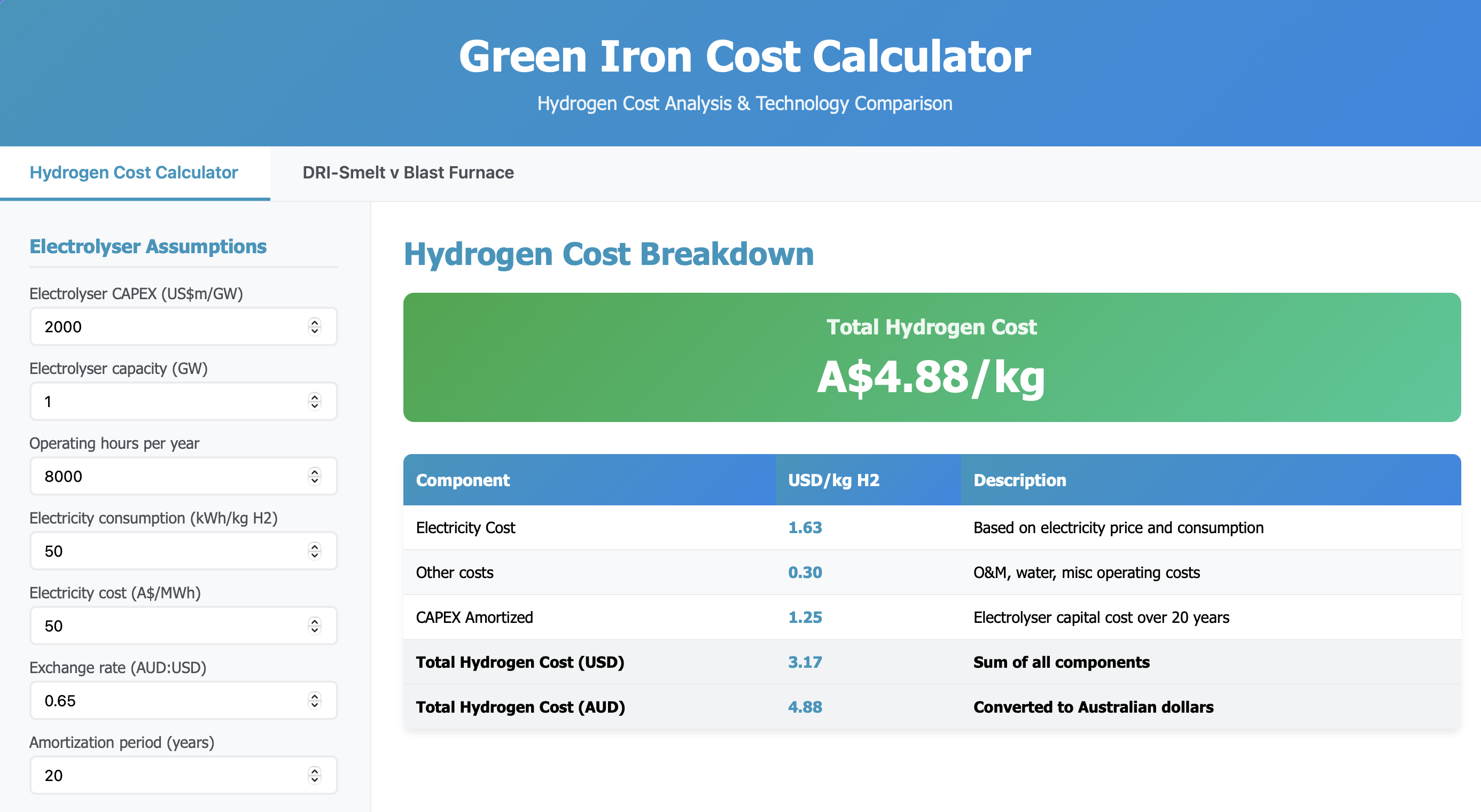This screenshot has height=812, width=1481.
Task: Click the USD/kg H2 column header
Action: tap(833, 480)
